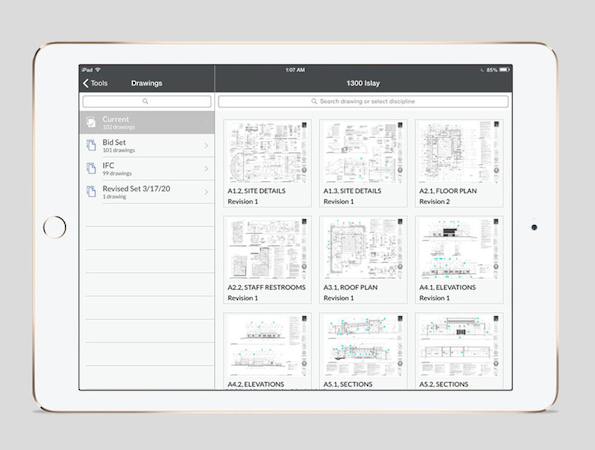The height and width of the screenshot is (450, 595).
Task: Open the A1.2 SITE DETAILS thumbnail
Action: pyautogui.click(x=268, y=152)
